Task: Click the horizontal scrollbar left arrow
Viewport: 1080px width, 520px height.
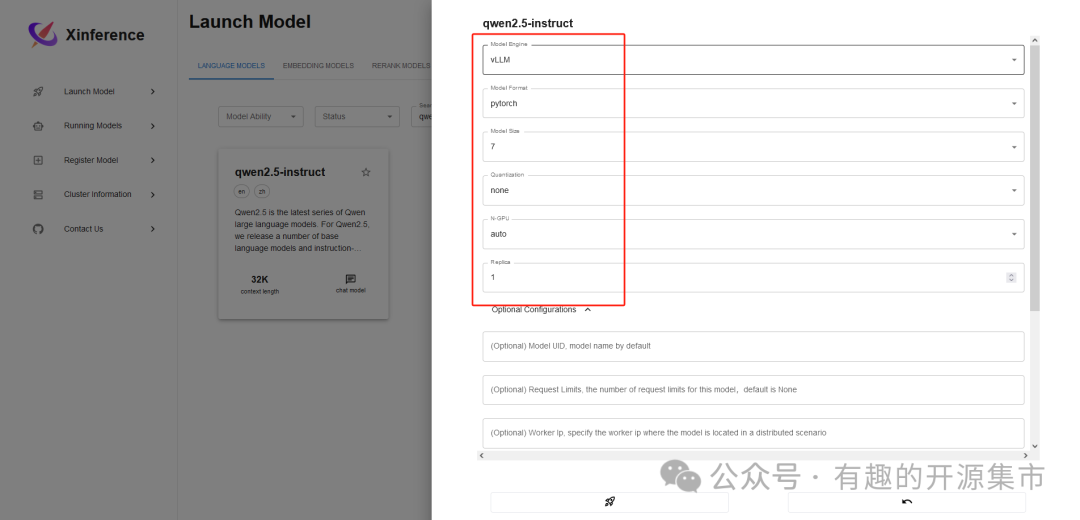Action: 481,455
